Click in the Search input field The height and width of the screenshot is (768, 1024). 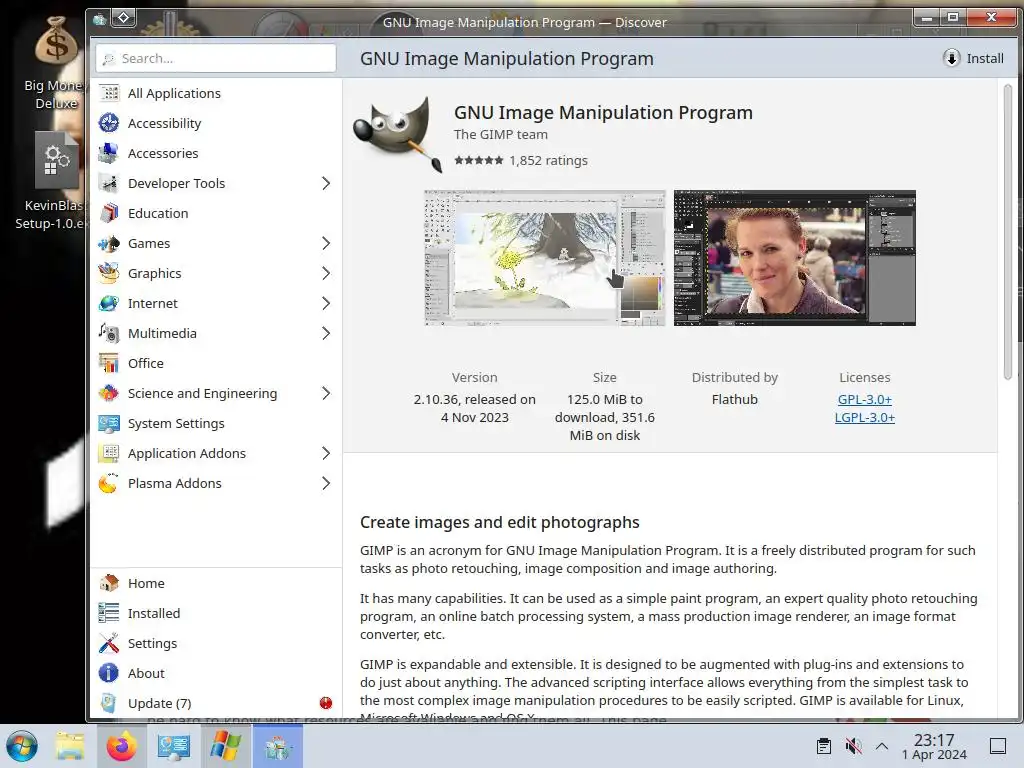point(216,58)
